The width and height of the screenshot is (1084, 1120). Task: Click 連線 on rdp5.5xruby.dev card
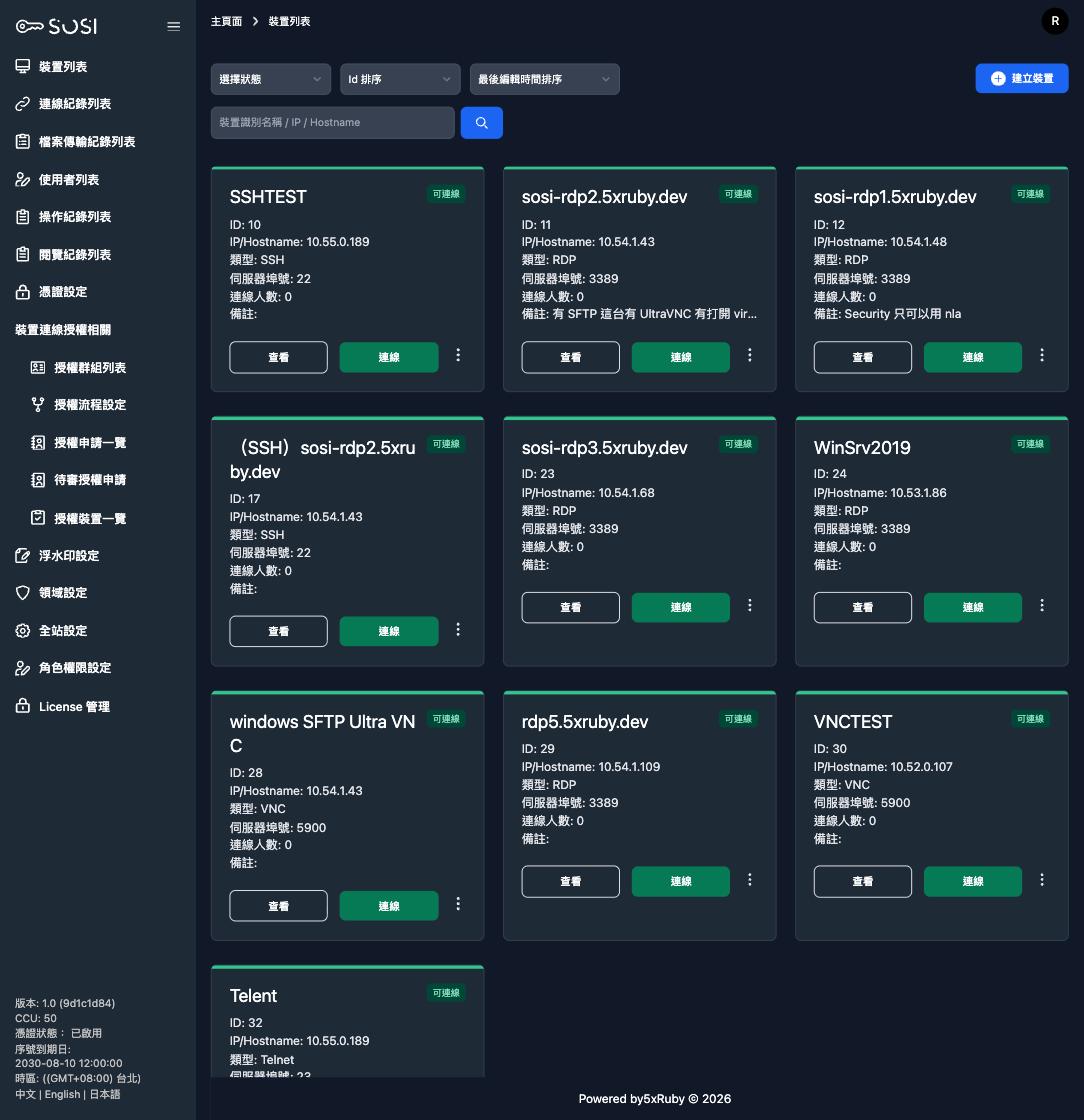681,881
